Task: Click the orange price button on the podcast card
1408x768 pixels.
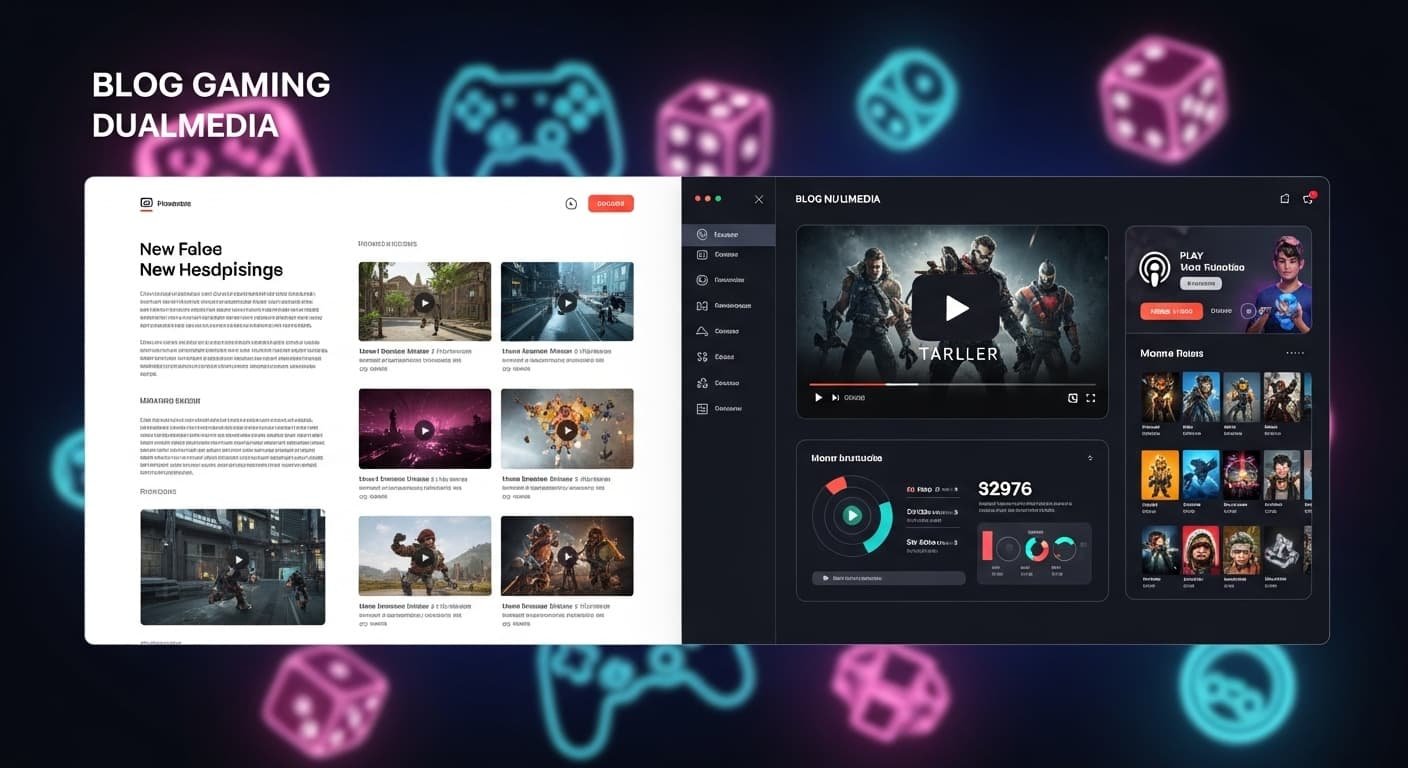Action: click(x=1170, y=310)
